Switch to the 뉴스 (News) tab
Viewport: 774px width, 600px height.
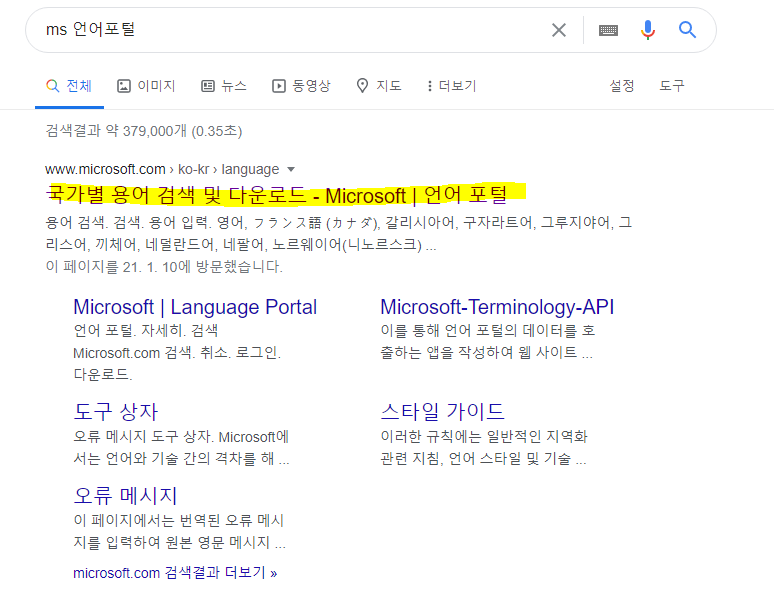tap(224, 86)
